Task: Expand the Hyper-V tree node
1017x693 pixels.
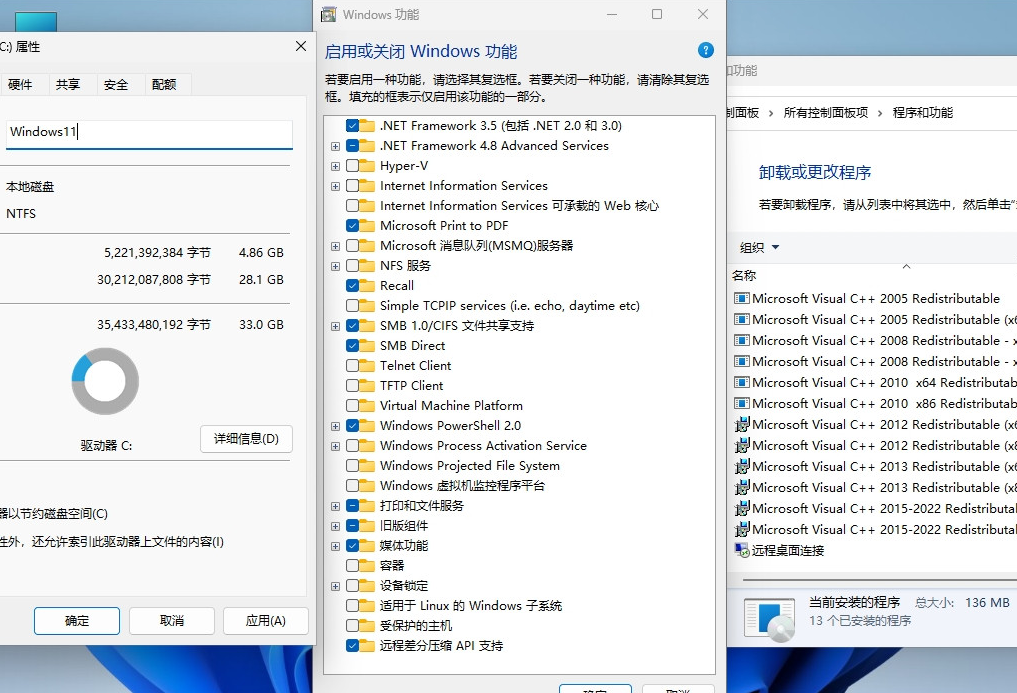Action: pos(335,166)
